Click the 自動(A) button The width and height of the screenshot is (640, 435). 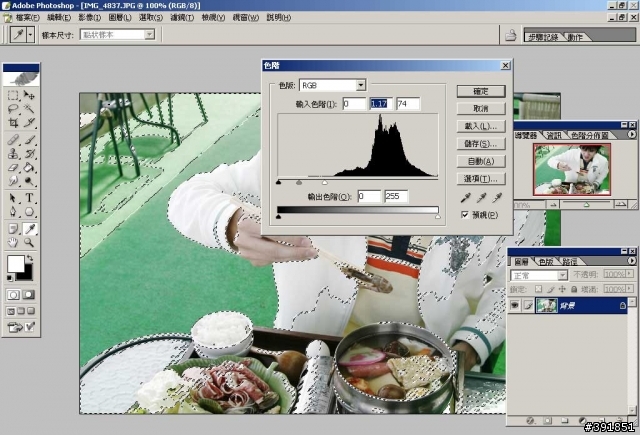(x=481, y=161)
